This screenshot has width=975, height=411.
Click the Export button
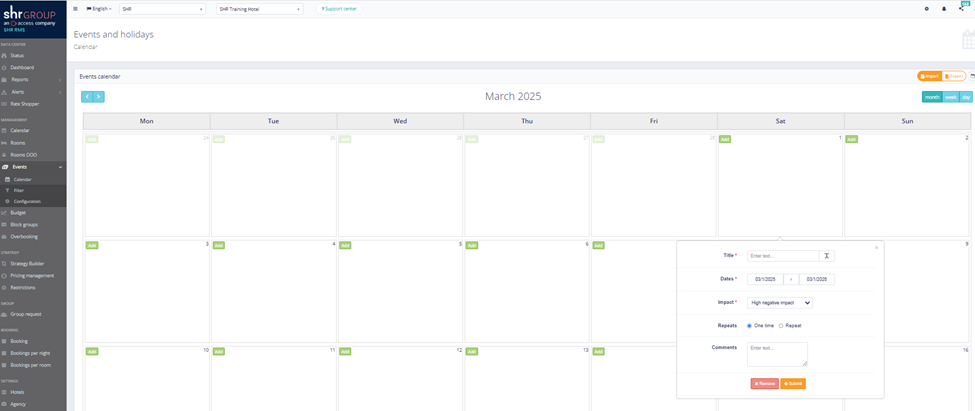click(954, 76)
